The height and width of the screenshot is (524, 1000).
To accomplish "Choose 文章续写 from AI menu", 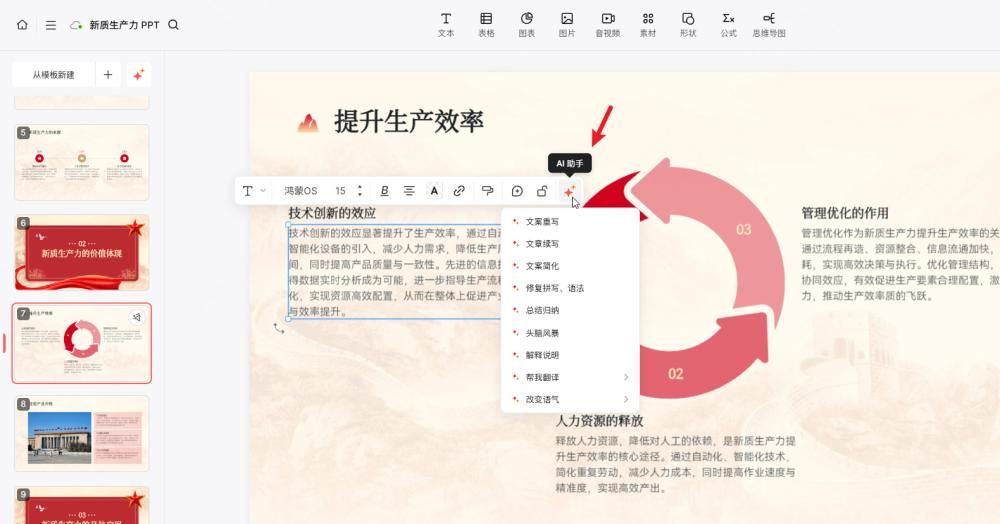I will pyautogui.click(x=570, y=244).
